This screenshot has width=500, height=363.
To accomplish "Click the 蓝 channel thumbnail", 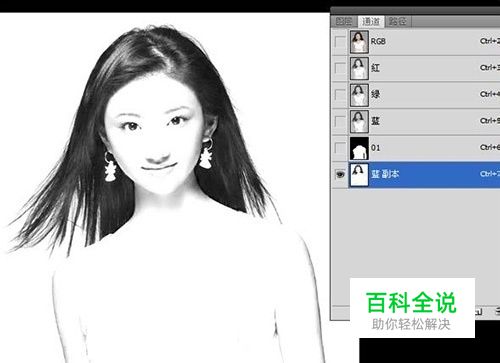I will pyautogui.click(x=359, y=121).
